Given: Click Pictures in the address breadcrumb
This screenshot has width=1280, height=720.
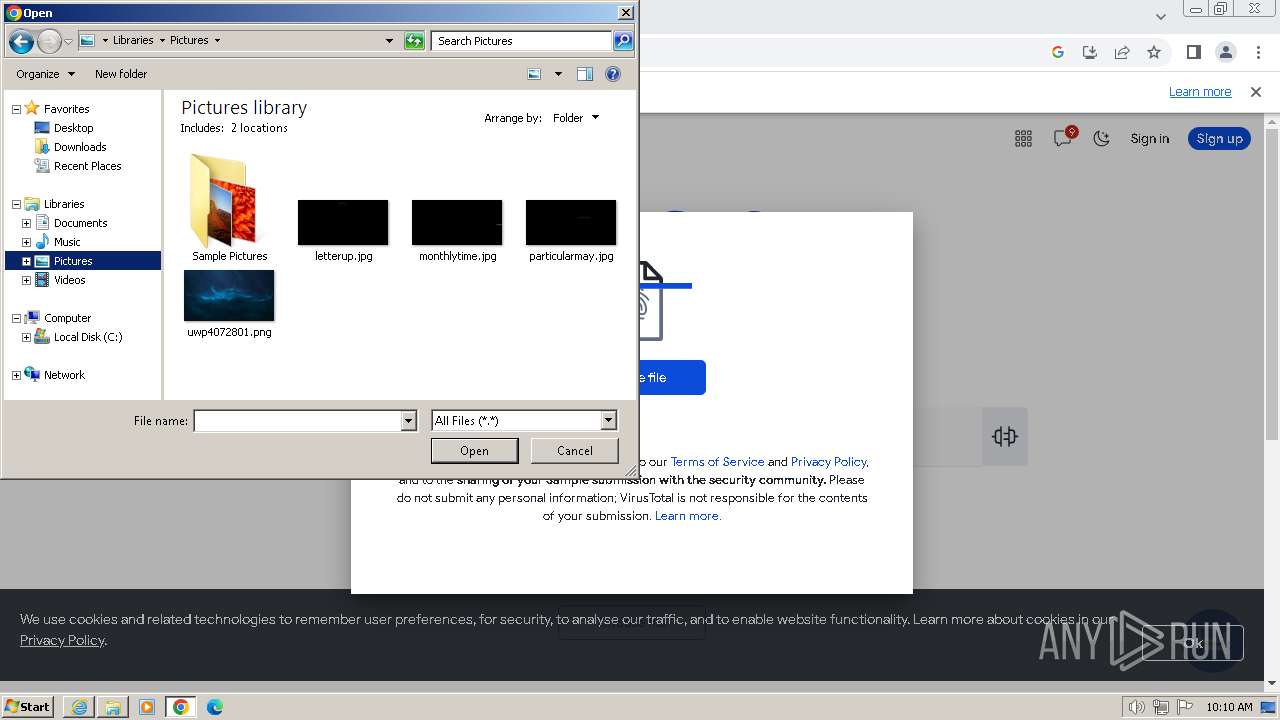Looking at the screenshot, I should coord(189,41).
